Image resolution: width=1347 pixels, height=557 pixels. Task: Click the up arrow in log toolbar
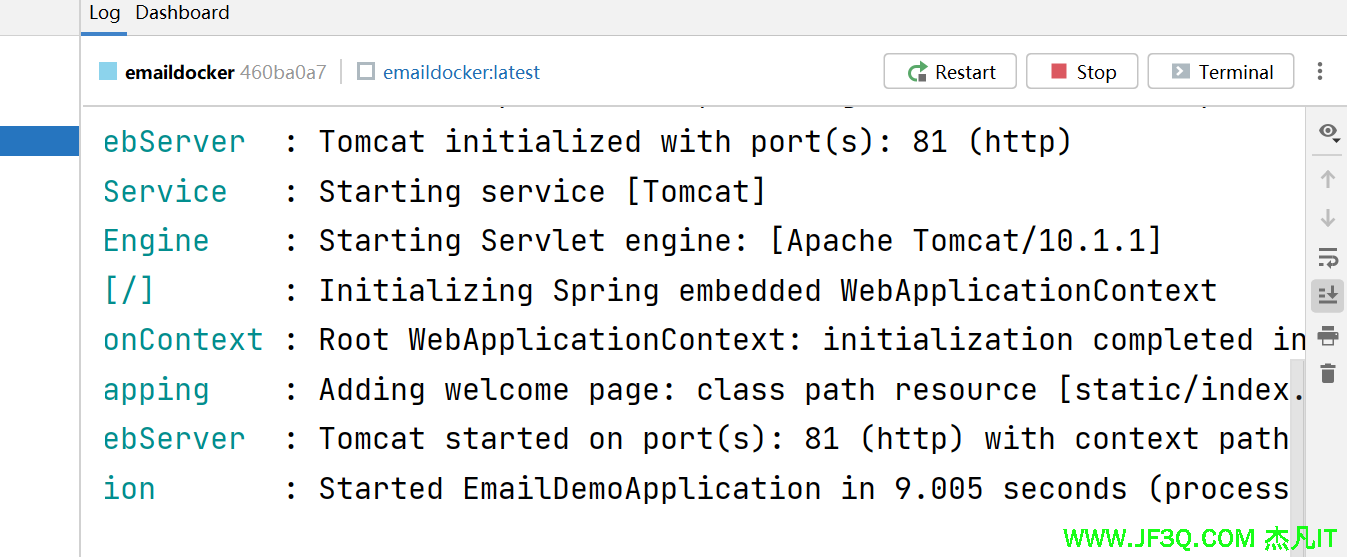[x=1328, y=180]
